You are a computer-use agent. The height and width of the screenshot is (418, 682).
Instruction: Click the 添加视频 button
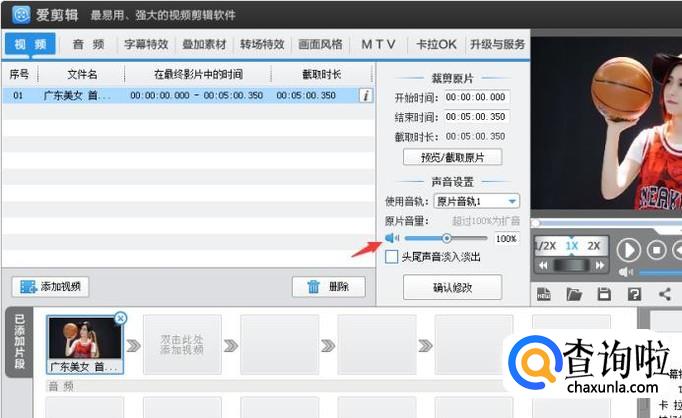click(x=50, y=287)
